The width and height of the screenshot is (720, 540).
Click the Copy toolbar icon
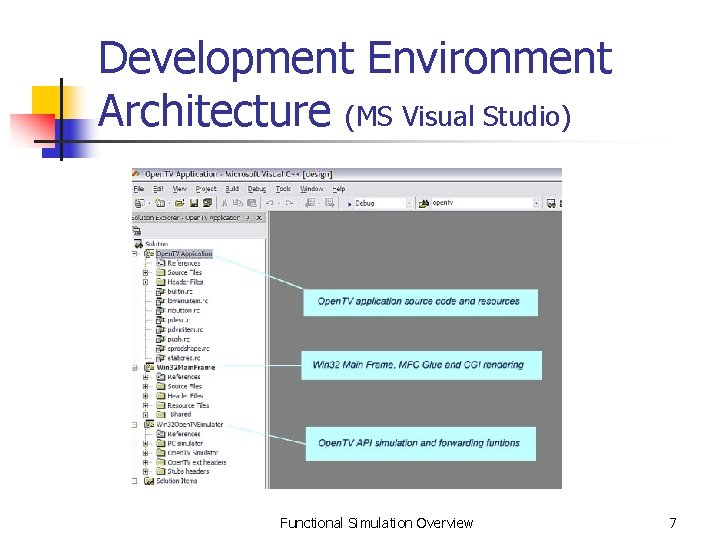point(237,203)
